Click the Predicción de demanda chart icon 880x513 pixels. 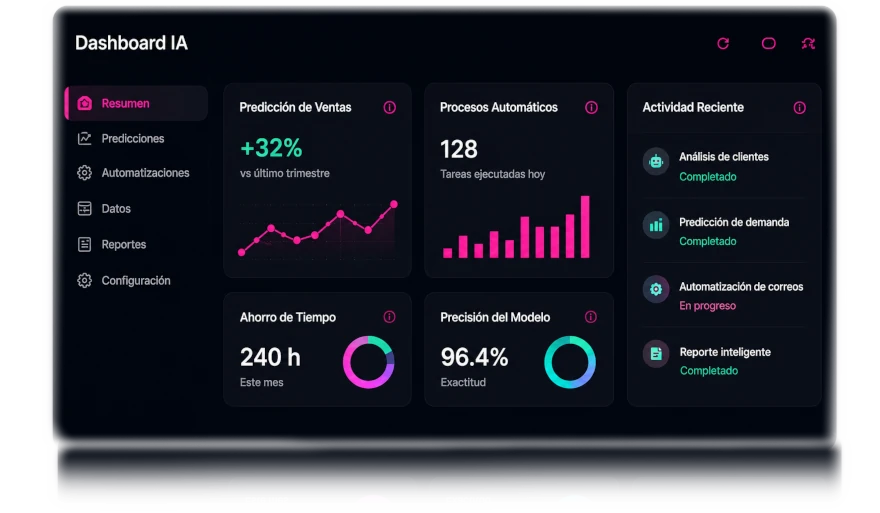[656, 226]
